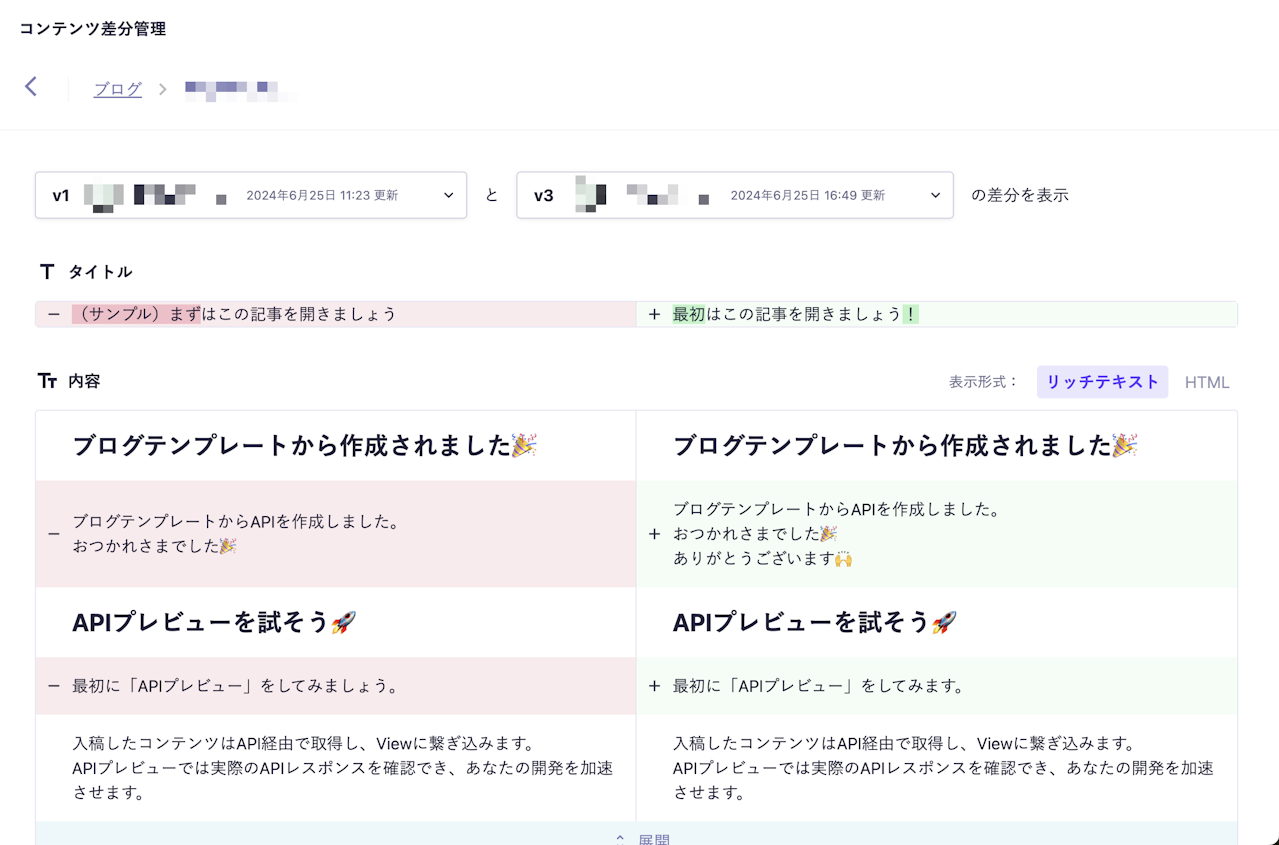
Task: Click the chevron-up icon above 展開
Action: coord(619,837)
